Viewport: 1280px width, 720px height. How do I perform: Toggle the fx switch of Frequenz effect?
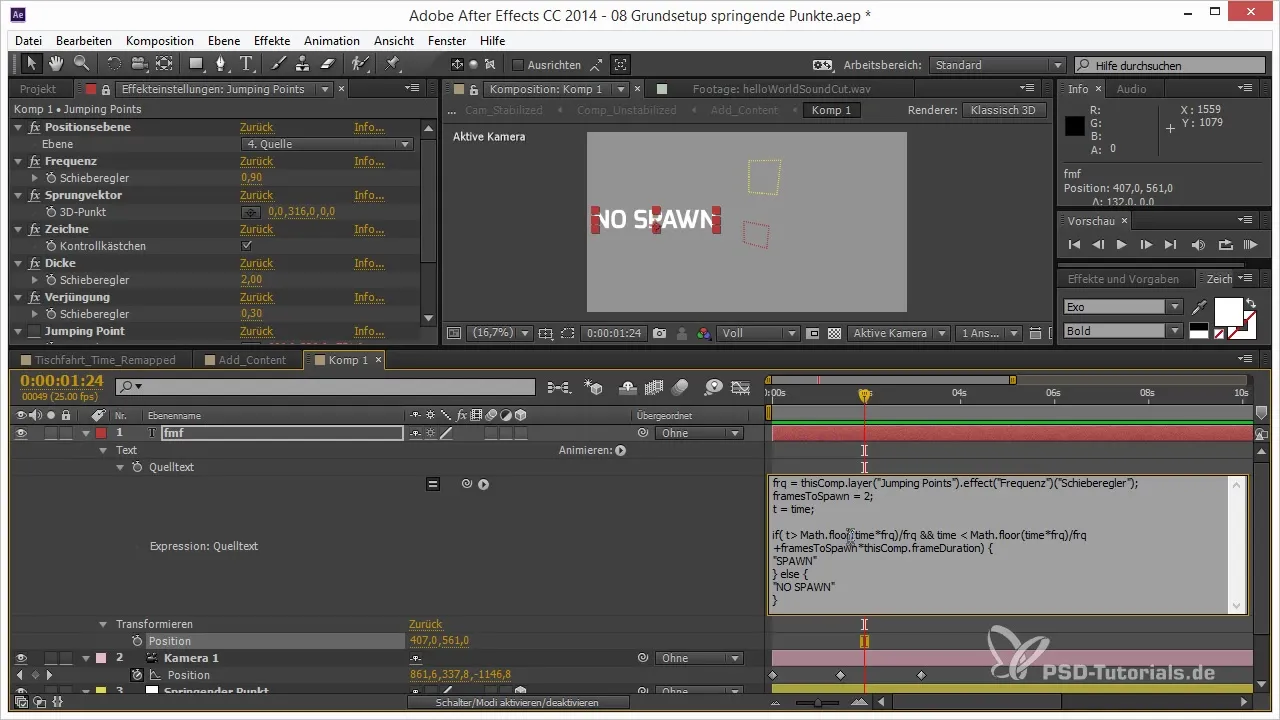click(35, 161)
